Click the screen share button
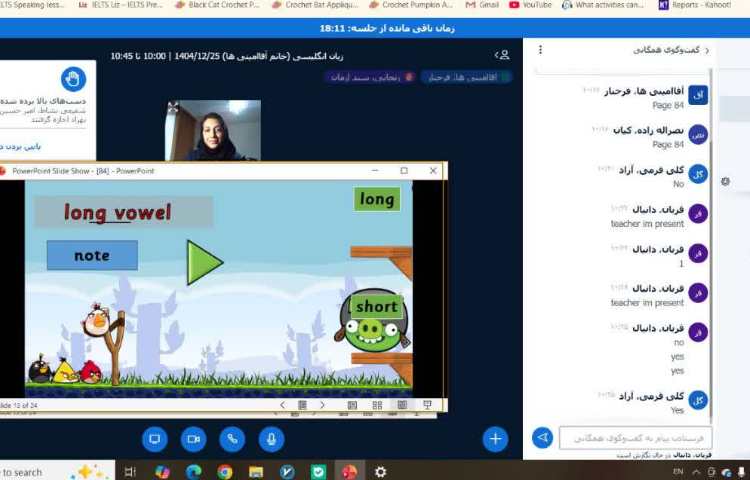Screen dimensions: 750x480 155,439
